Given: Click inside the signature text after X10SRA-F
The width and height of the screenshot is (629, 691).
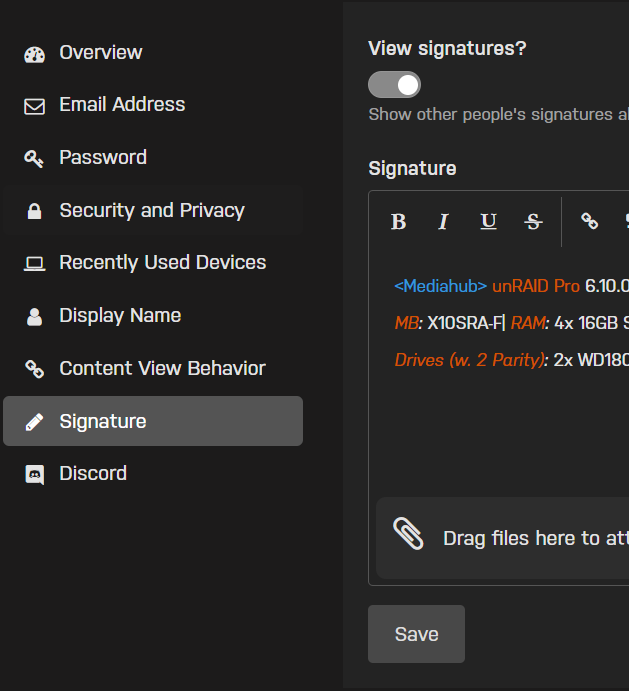Looking at the screenshot, I should click(x=505, y=323).
